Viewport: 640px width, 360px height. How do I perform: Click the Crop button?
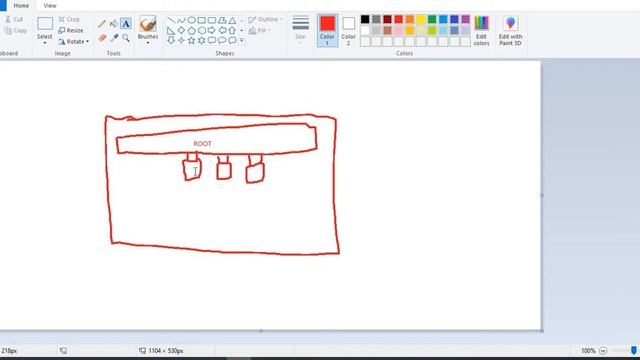tap(69, 19)
